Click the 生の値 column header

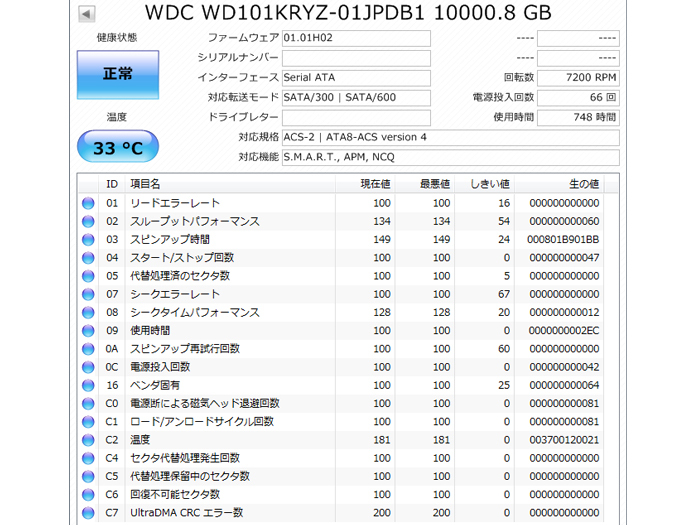(x=559, y=184)
